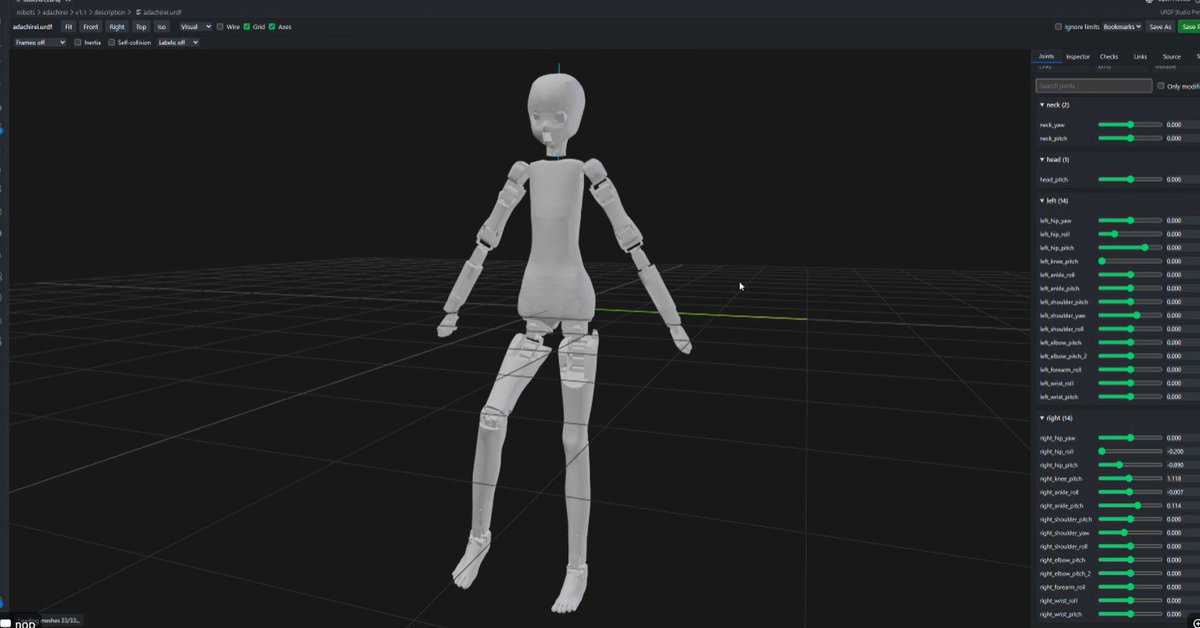Click the Save As button

(1160, 27)
